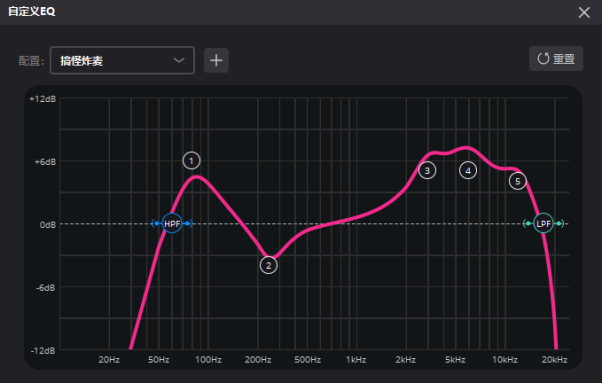
Task: Click the +12dB gain axis label
Action: 43,99
